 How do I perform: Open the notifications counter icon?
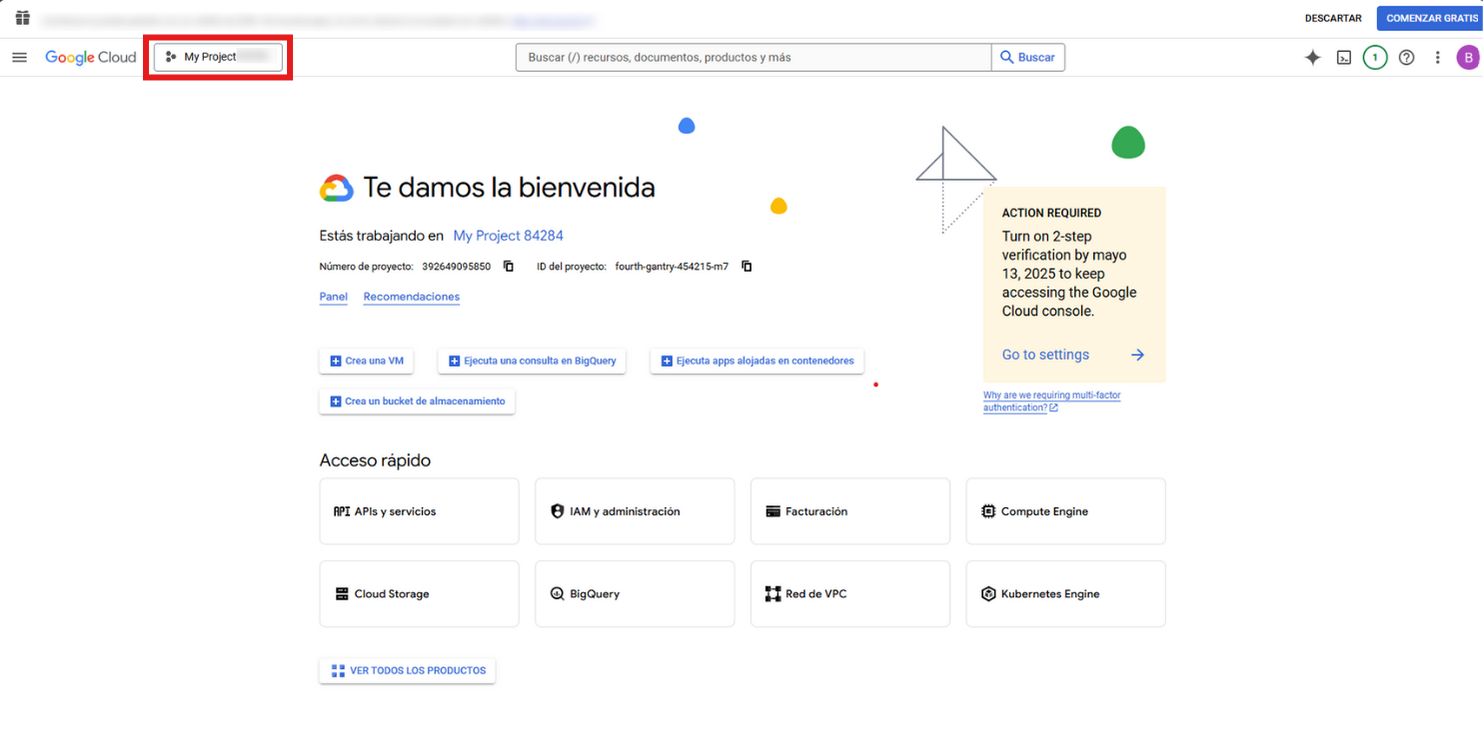tap(1375, 58)
